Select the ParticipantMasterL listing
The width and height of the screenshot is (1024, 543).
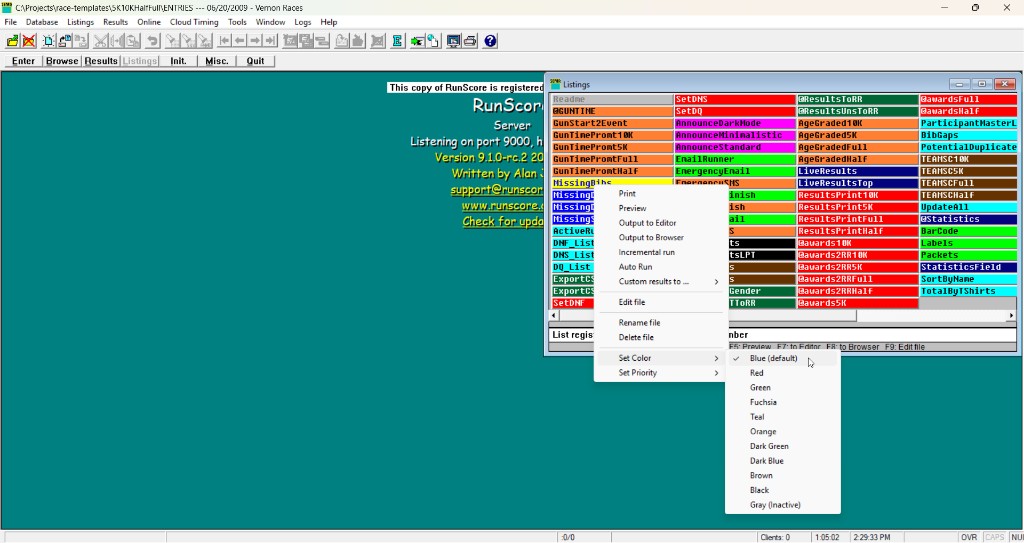pyautogui.click(x=968, y=123)
